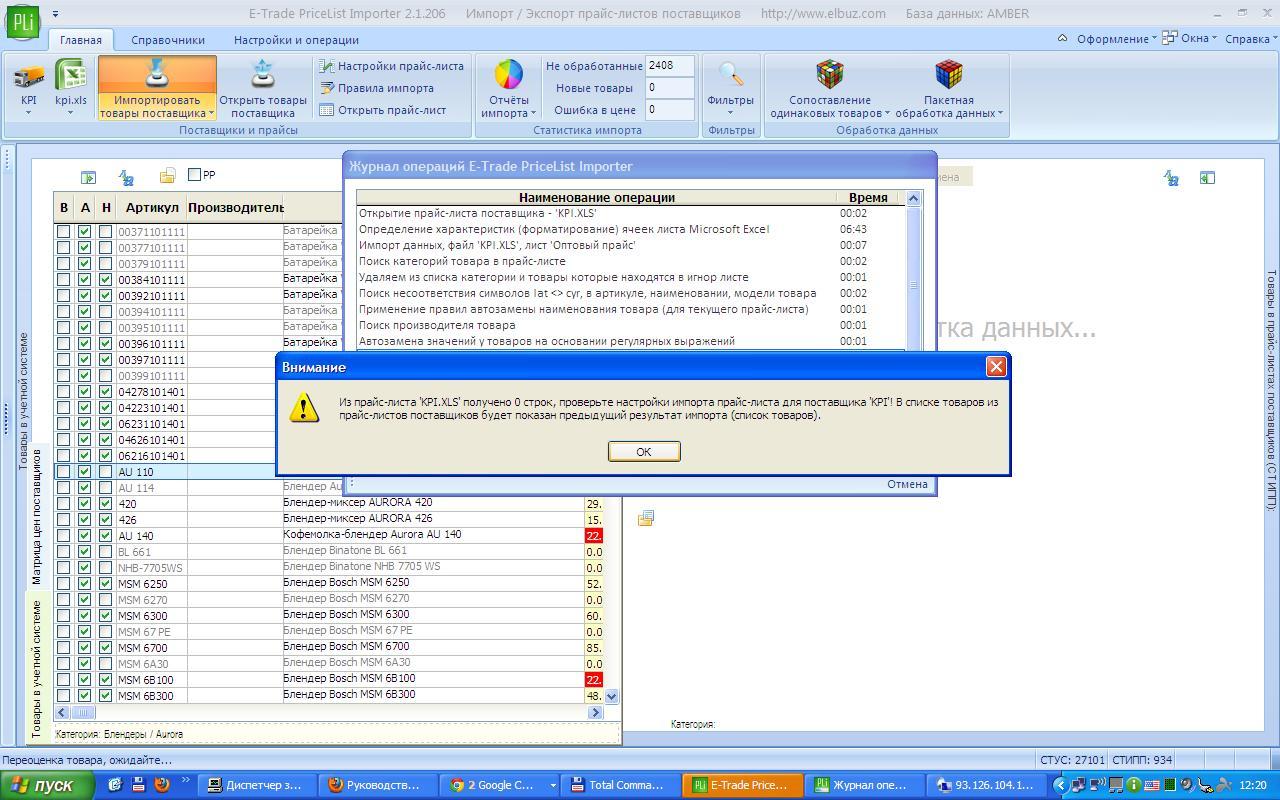The image size is (1280, 800).
Task: Click the yellow warning triangle icon
Action: (304, 408)
